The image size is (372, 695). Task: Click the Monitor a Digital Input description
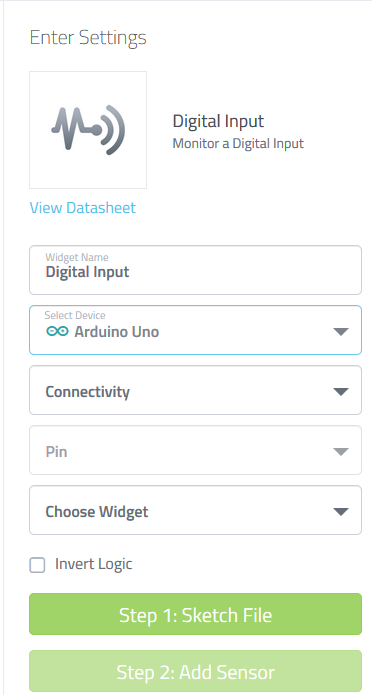coord(238,144)
